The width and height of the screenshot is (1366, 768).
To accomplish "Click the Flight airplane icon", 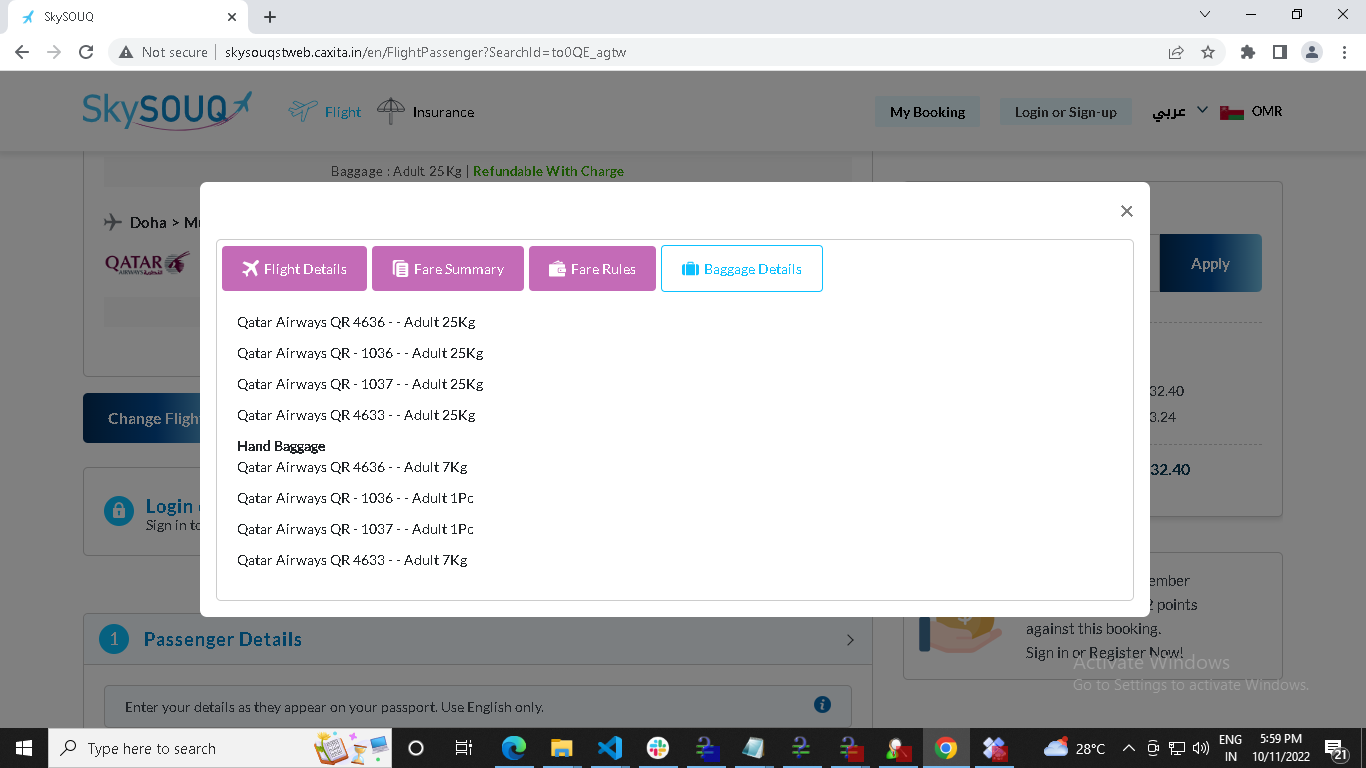I will click(x=303, y=111).
